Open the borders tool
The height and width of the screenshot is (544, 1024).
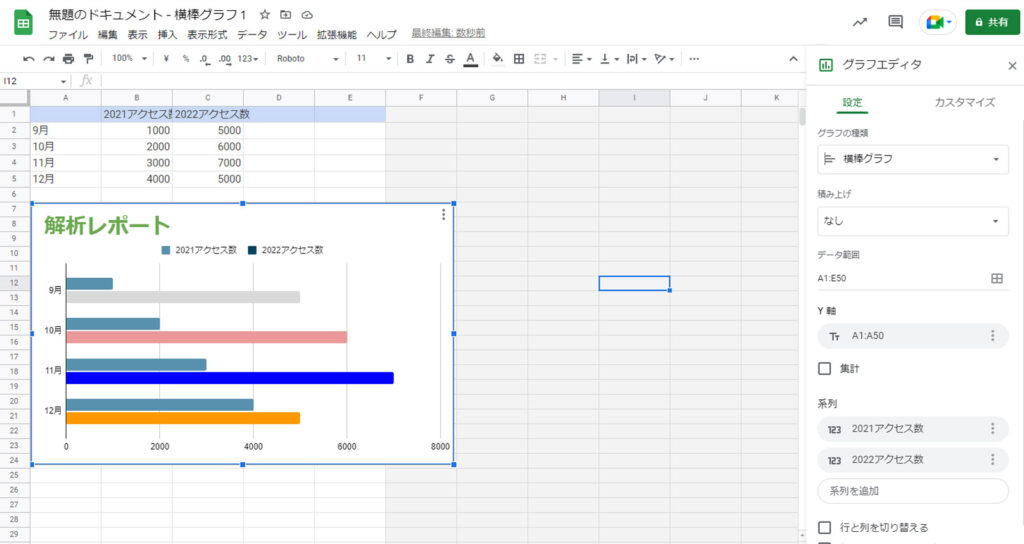519,59
